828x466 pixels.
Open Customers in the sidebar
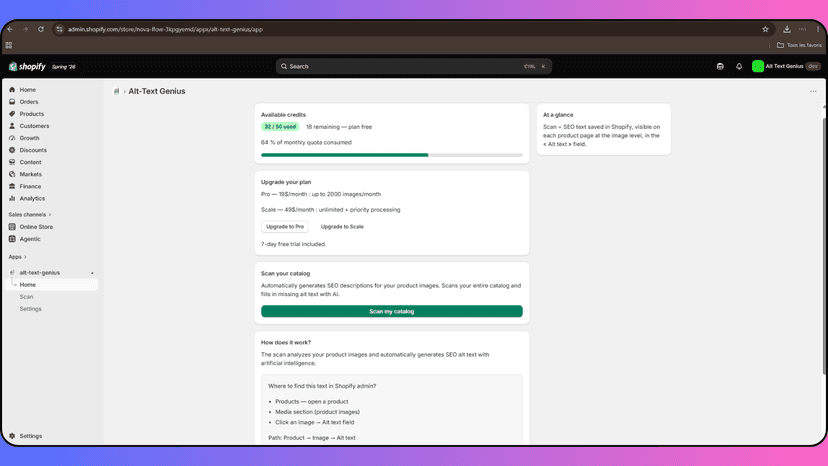point(34,126)
